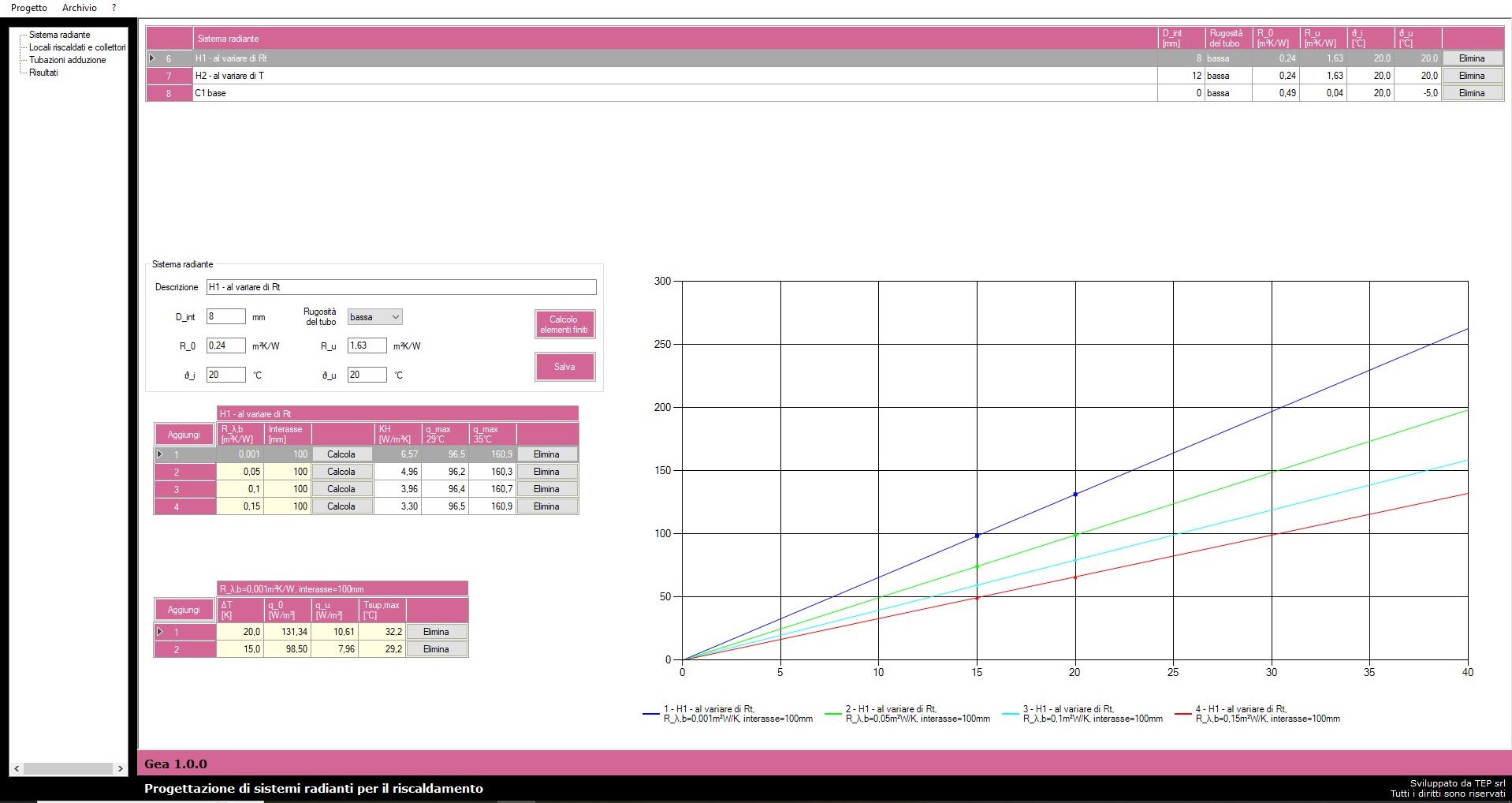Click Calcola for R_λ,b 0,15 row

(341, 506)
